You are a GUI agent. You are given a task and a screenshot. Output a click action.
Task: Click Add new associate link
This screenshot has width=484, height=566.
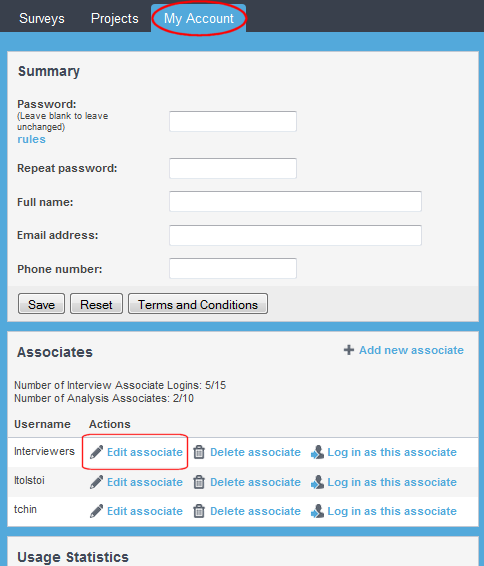[x=411, y=350]
